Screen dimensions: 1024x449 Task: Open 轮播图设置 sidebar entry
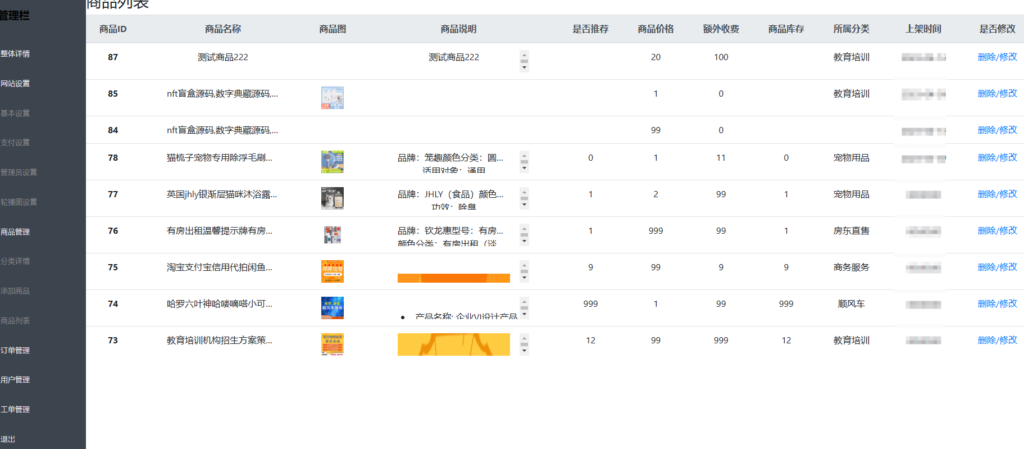[18, 202]
